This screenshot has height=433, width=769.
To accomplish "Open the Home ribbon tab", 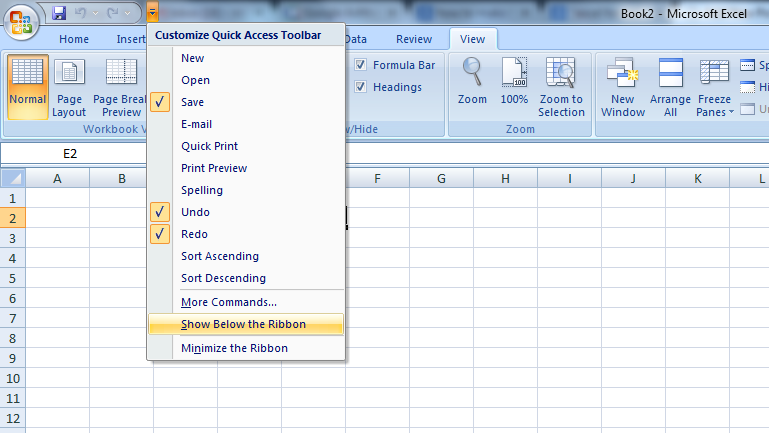I will (x=74, y=39).
